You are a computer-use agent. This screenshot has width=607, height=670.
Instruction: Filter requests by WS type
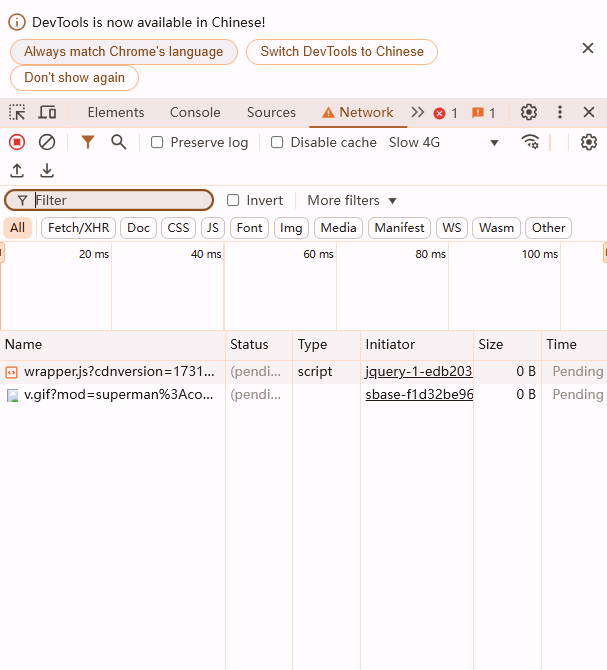(x=452, y=228)
